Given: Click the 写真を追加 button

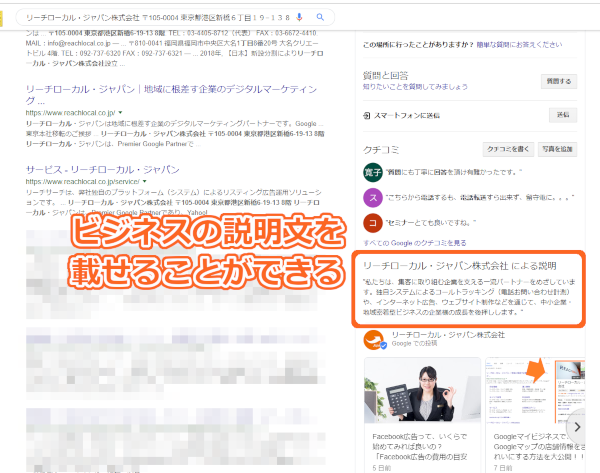Looking at the screenshot, I should (557, 149).
